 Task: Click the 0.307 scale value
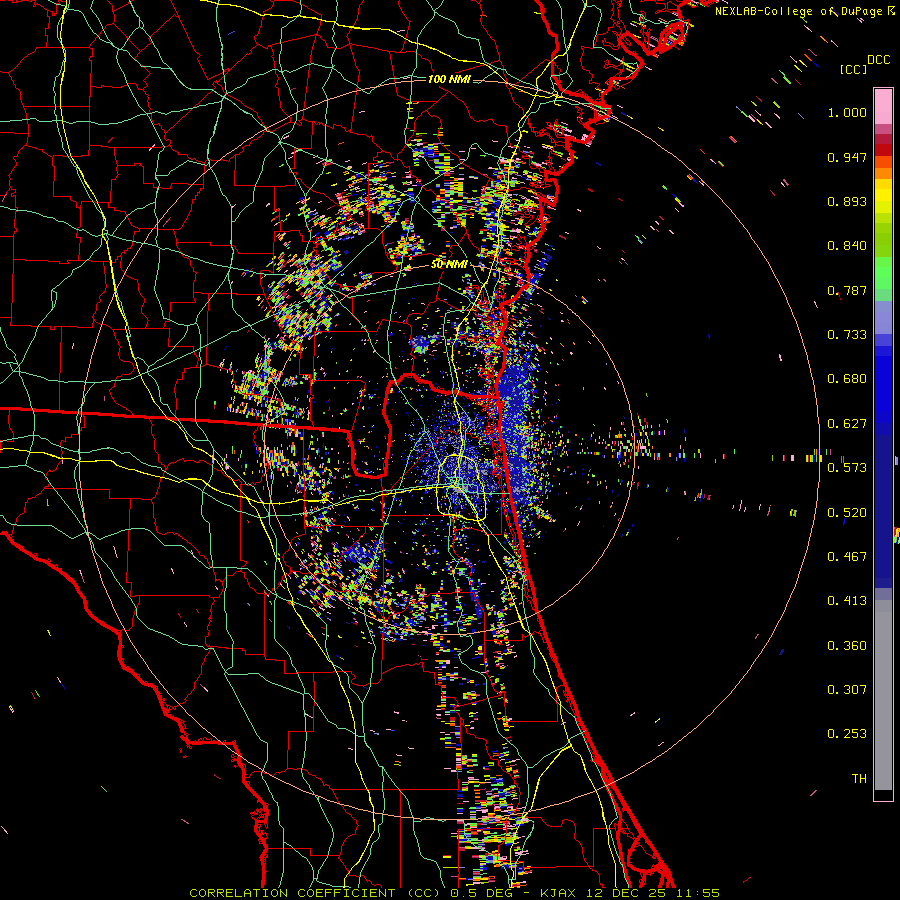[x=847, y=690]
